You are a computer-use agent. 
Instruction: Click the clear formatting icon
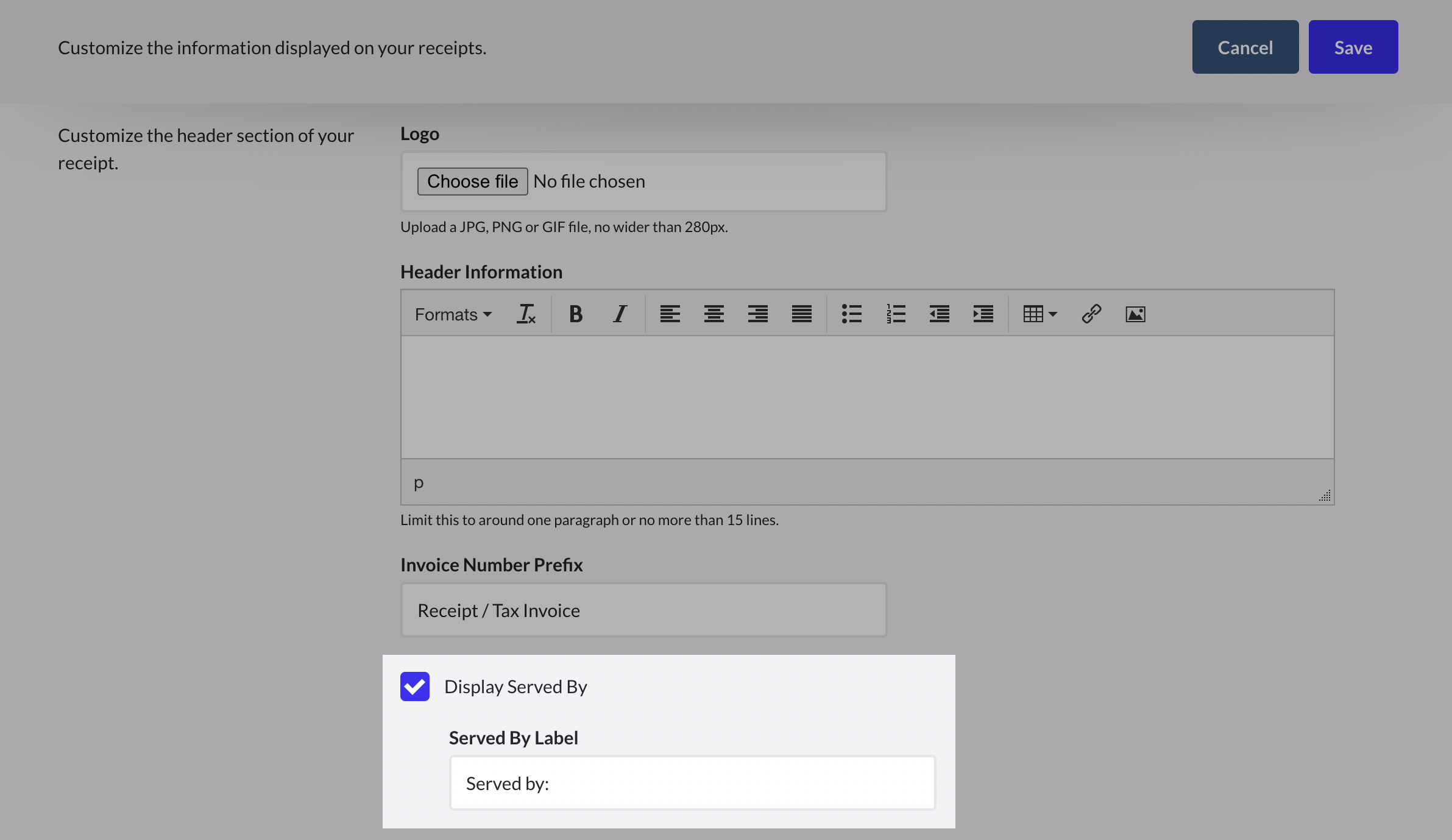tap(526, 314)
